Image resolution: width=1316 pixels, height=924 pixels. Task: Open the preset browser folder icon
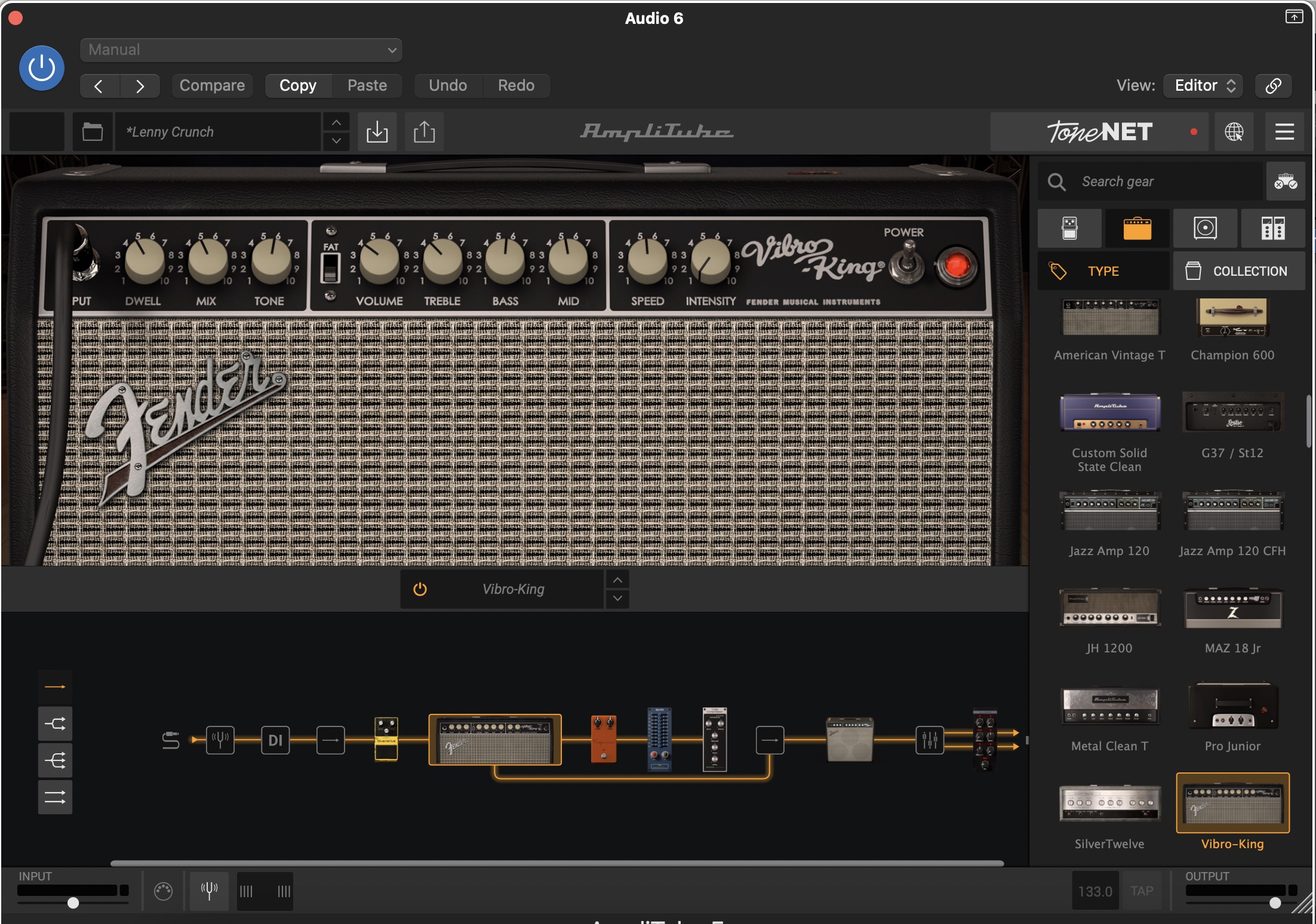93,132
